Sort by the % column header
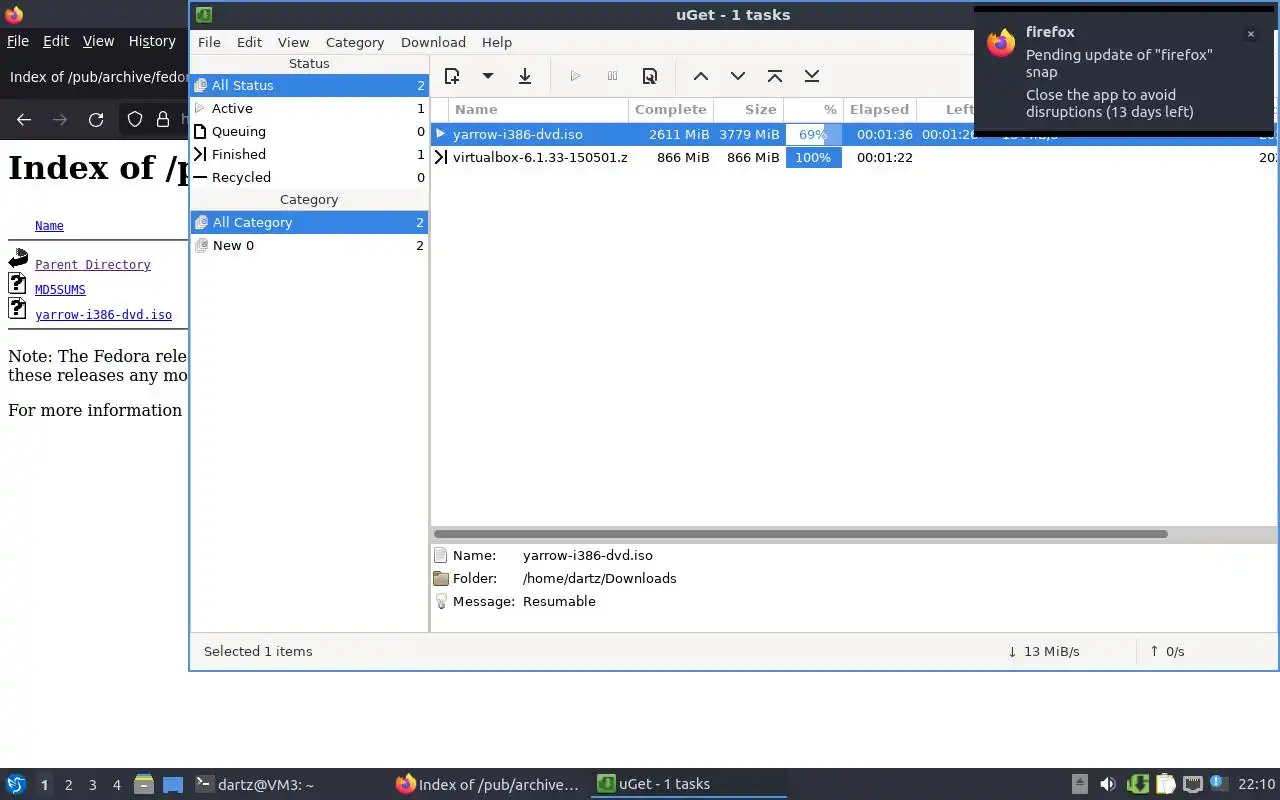The height and width of the screenshot is (800, 1280). pos(813,109)
